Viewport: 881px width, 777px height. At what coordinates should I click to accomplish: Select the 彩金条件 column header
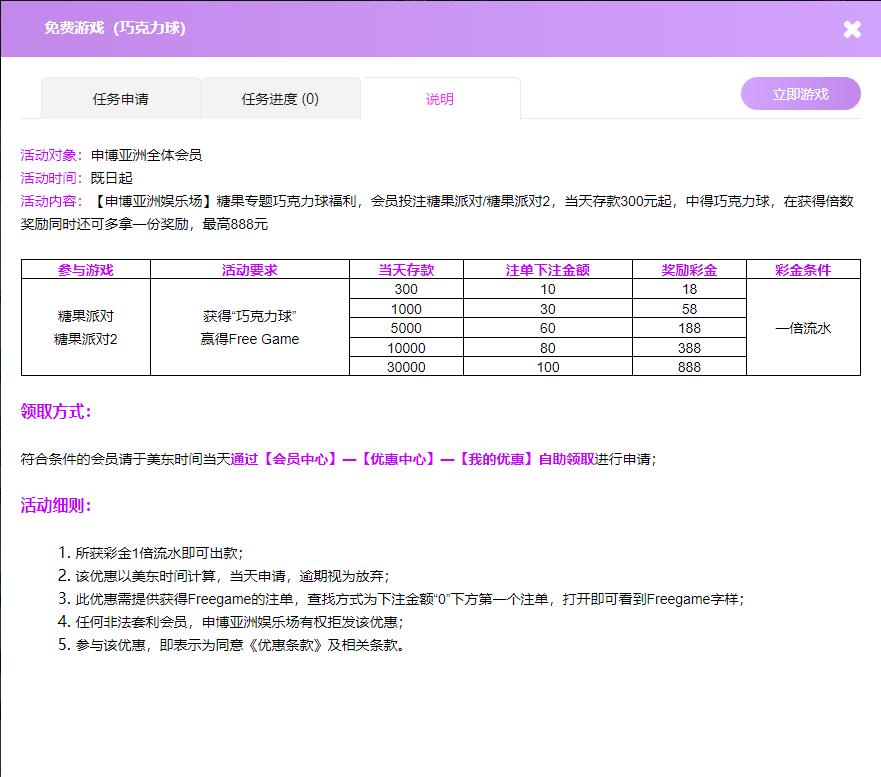pos(803,270)
